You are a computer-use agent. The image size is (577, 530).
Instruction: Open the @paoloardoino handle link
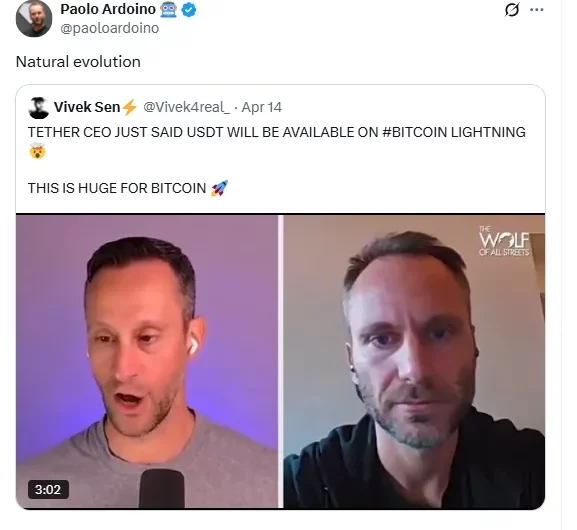[x=110, y=28]
